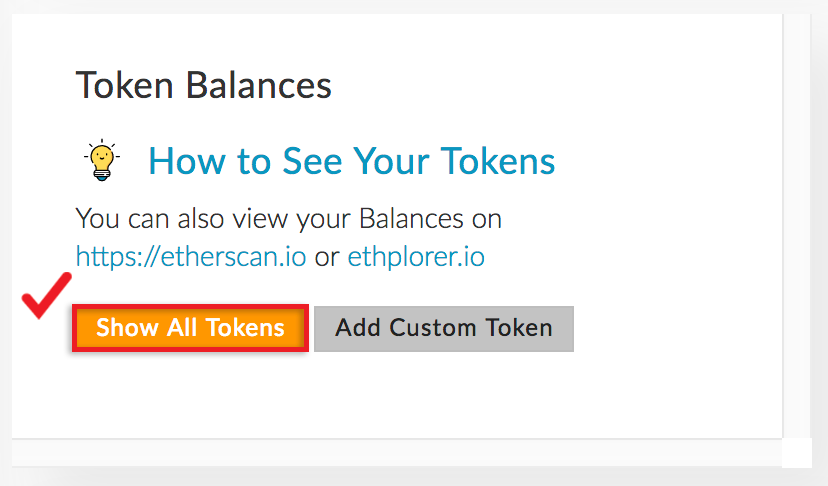Click the 'You can also view your Balances' text
Image resolution: width=828 pixels, height=486 pixels.
coord(289,218)
